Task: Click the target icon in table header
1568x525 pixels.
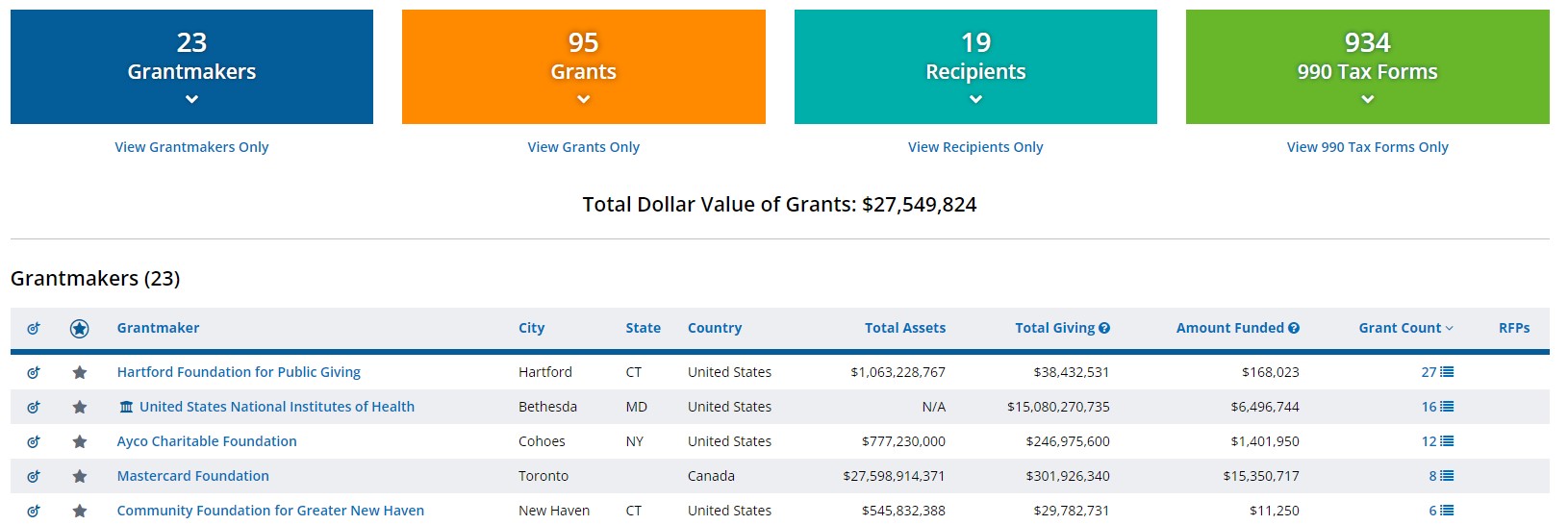Action: pos(34,328)
